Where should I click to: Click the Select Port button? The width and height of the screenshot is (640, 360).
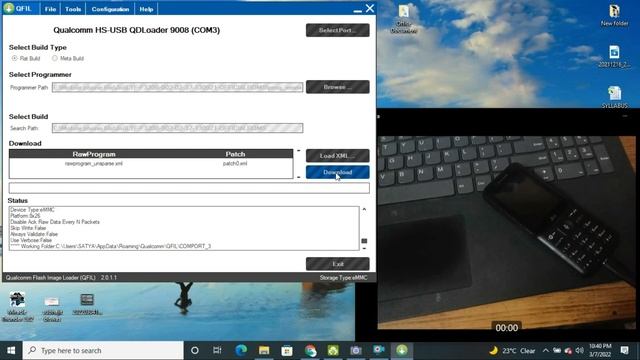pyautogui.click(x=338, y=30)
